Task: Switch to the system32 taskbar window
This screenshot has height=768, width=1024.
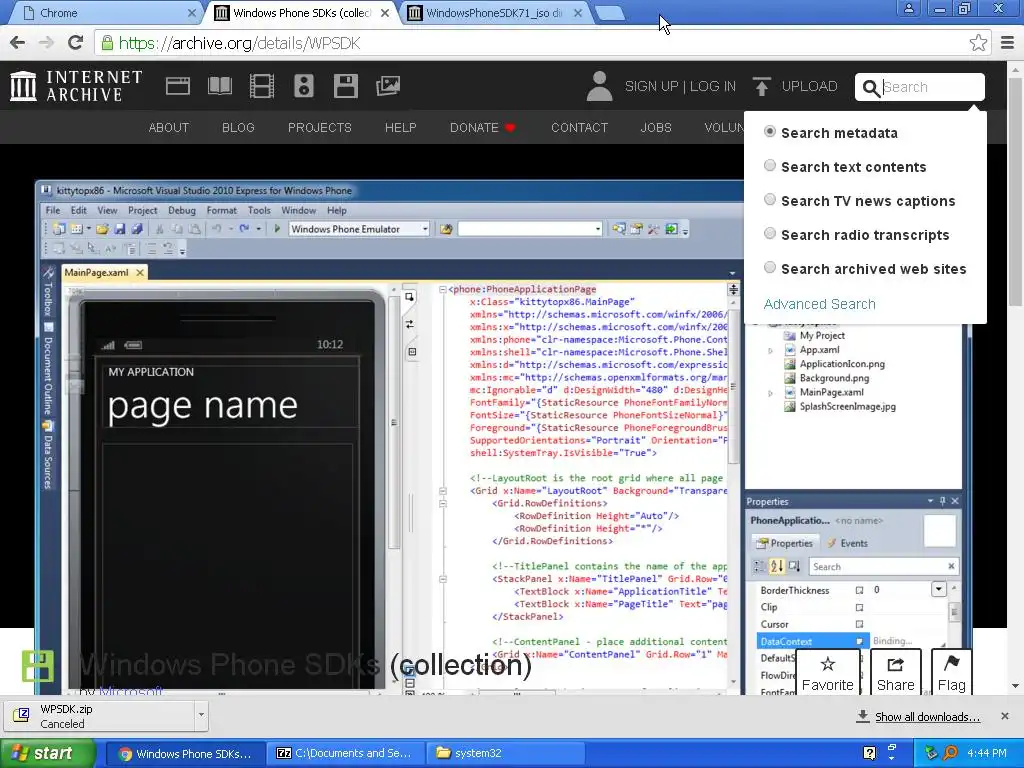Action: pyautogui.click(x=505, y=753)
